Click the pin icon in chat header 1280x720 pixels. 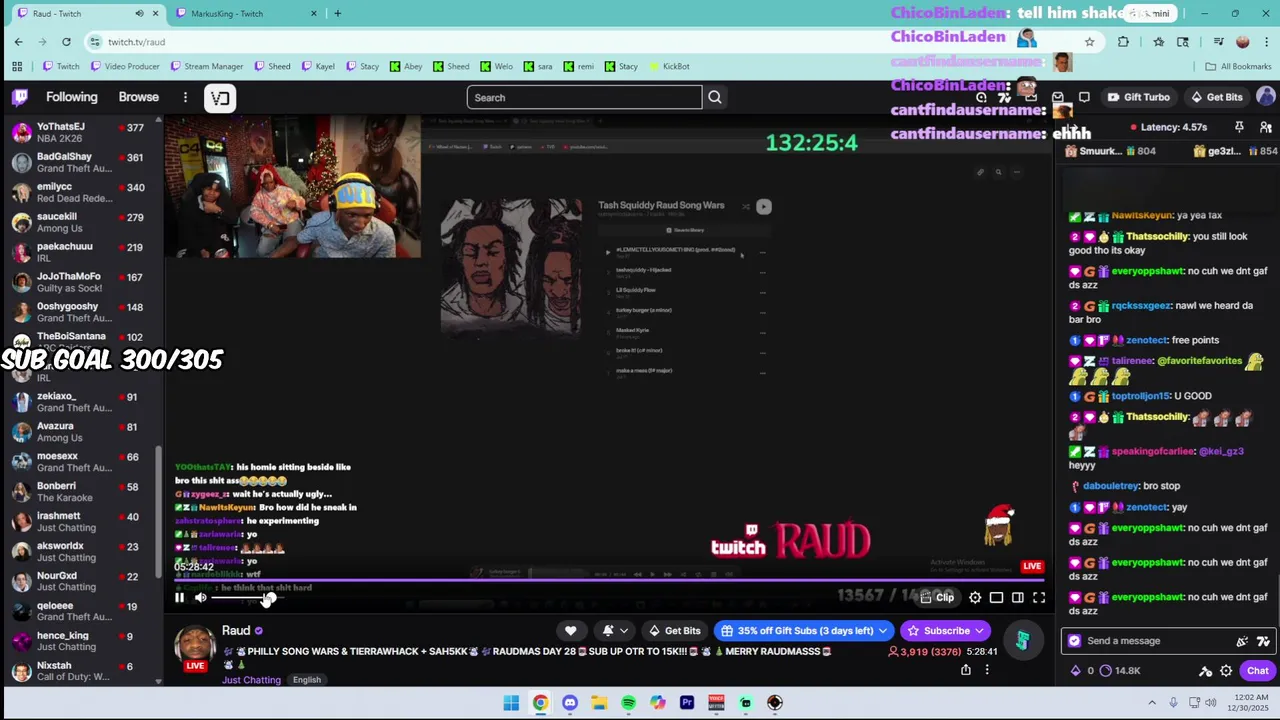1239,127
